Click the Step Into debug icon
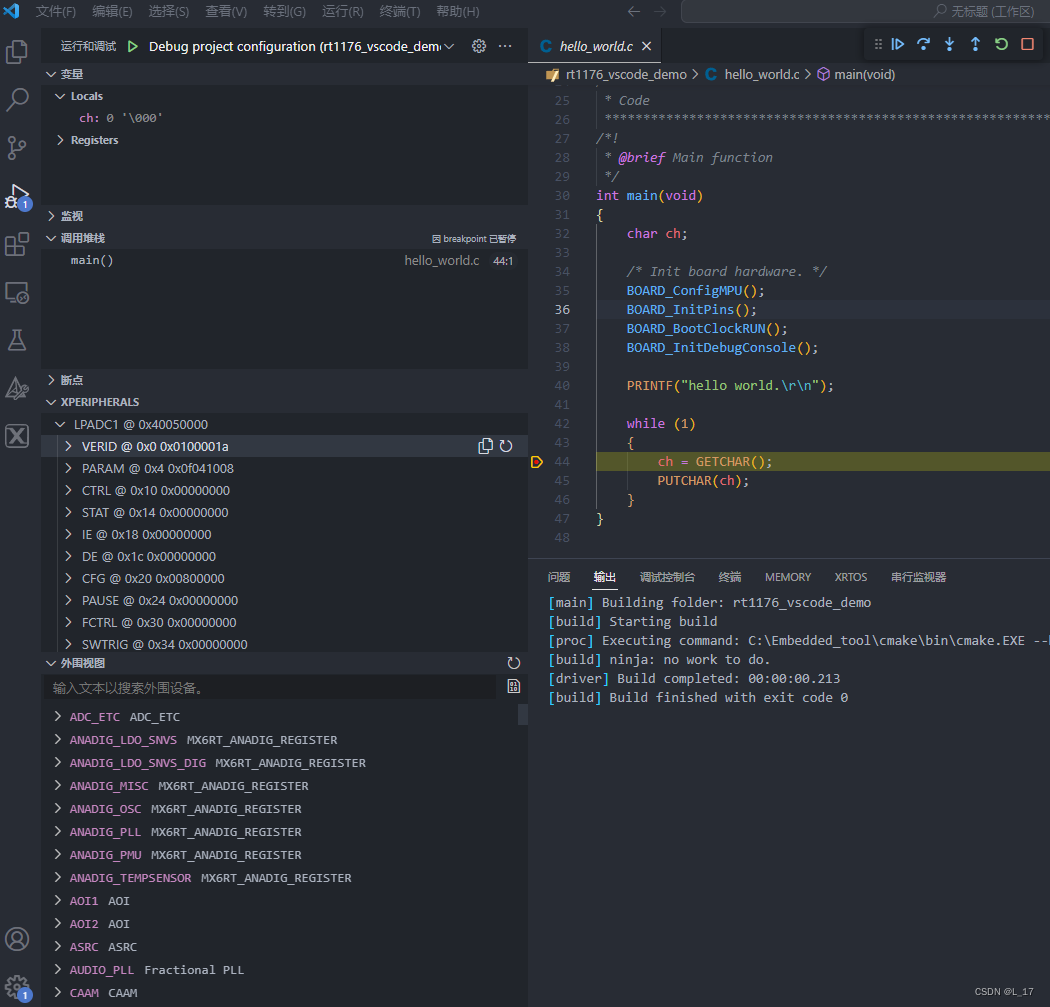 (x=948, y=44)
